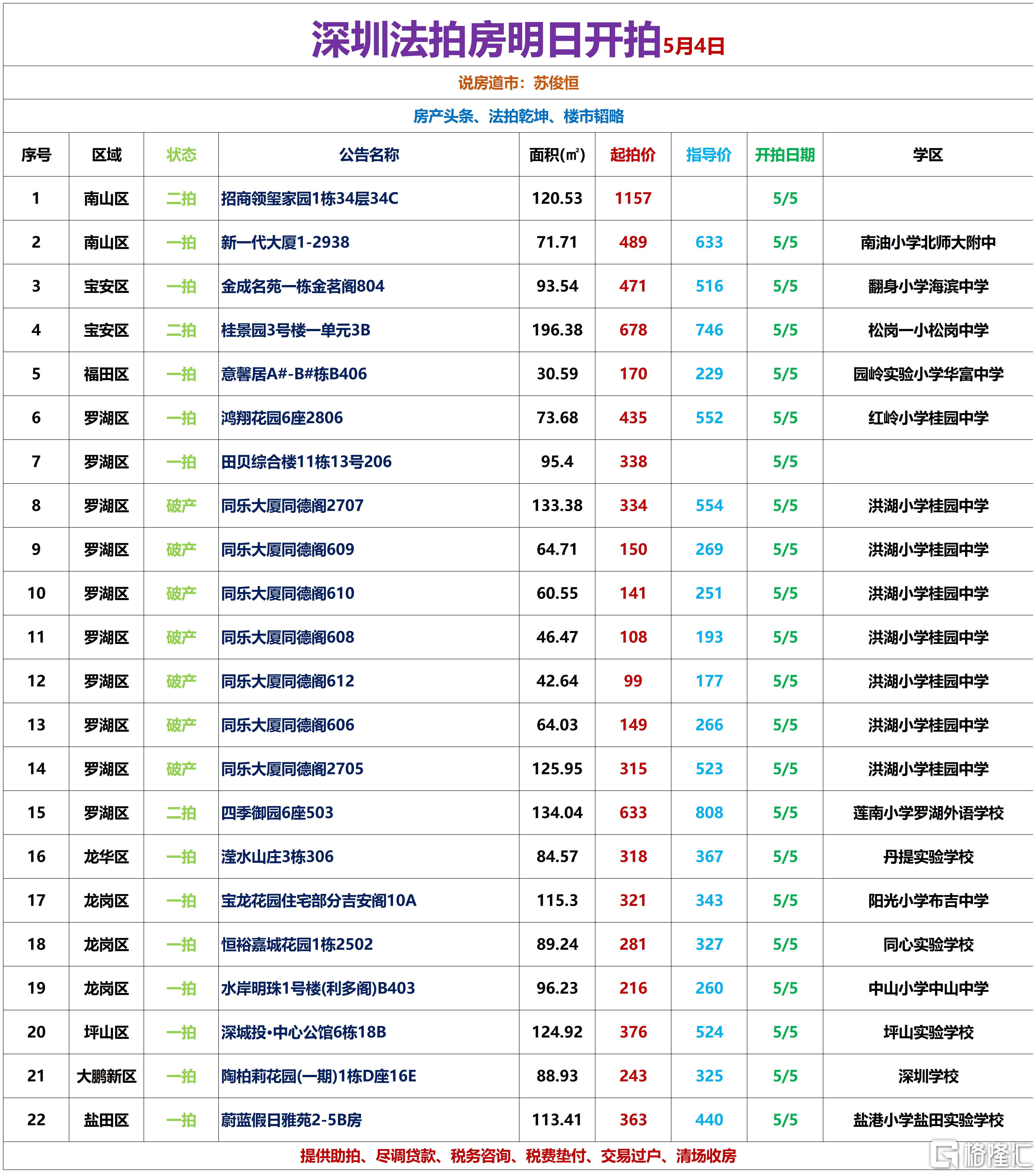Click the text 房产头条、法拍乾坤、楼市韬略
This screenshot has width=1036, height=1173.
pyautogui.click(x=518, y=116)
